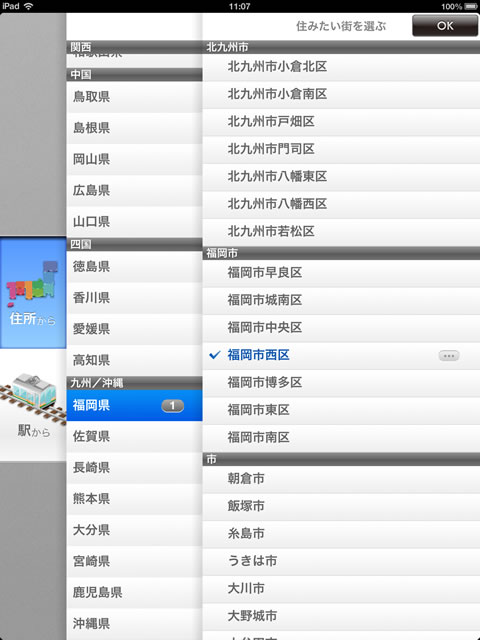Tap the ellipsis button beside 福岡市西区

tap(449, 356)
